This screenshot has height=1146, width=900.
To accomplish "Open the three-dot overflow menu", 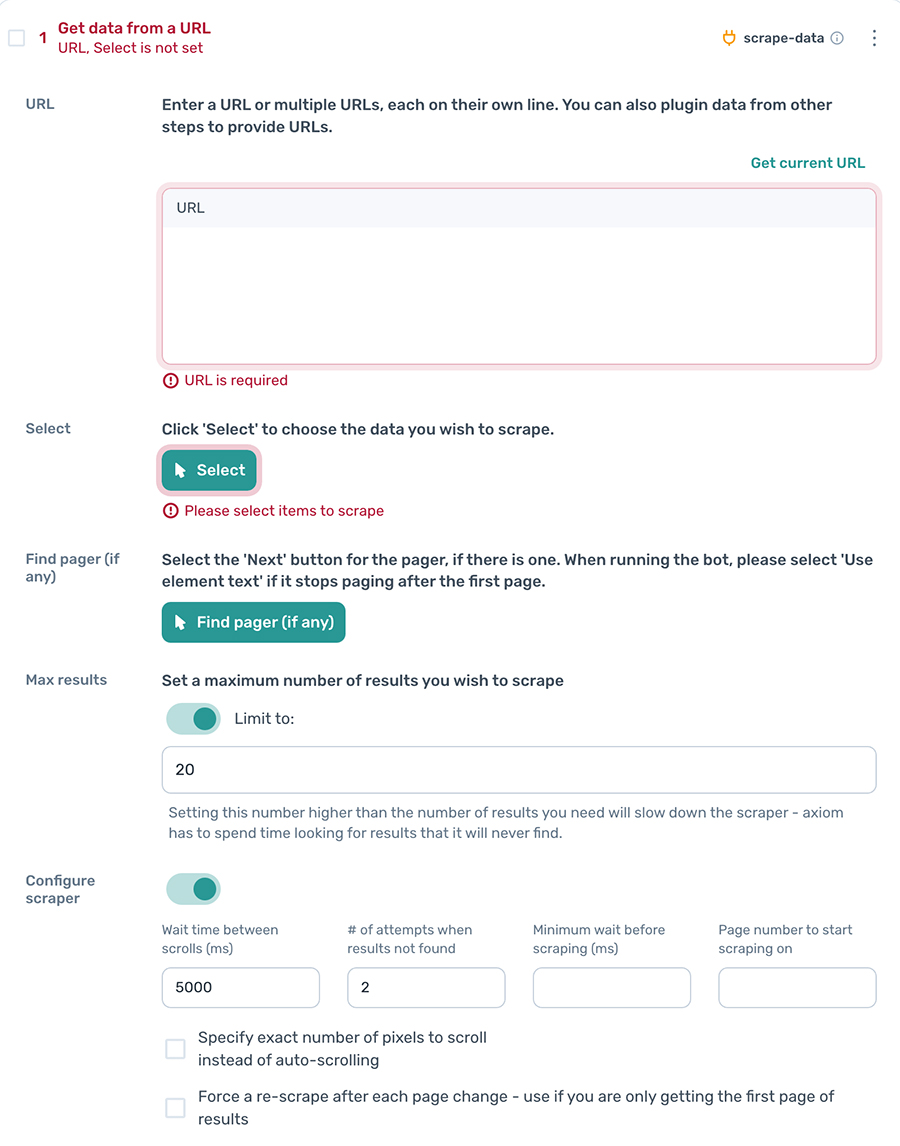I will 875,37.
